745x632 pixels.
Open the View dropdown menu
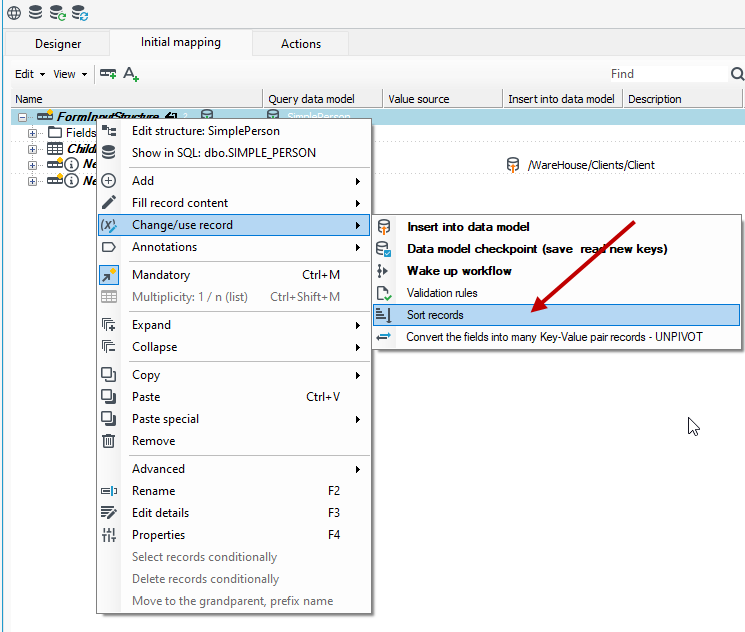pyautogui.click(x=70, y=74)
